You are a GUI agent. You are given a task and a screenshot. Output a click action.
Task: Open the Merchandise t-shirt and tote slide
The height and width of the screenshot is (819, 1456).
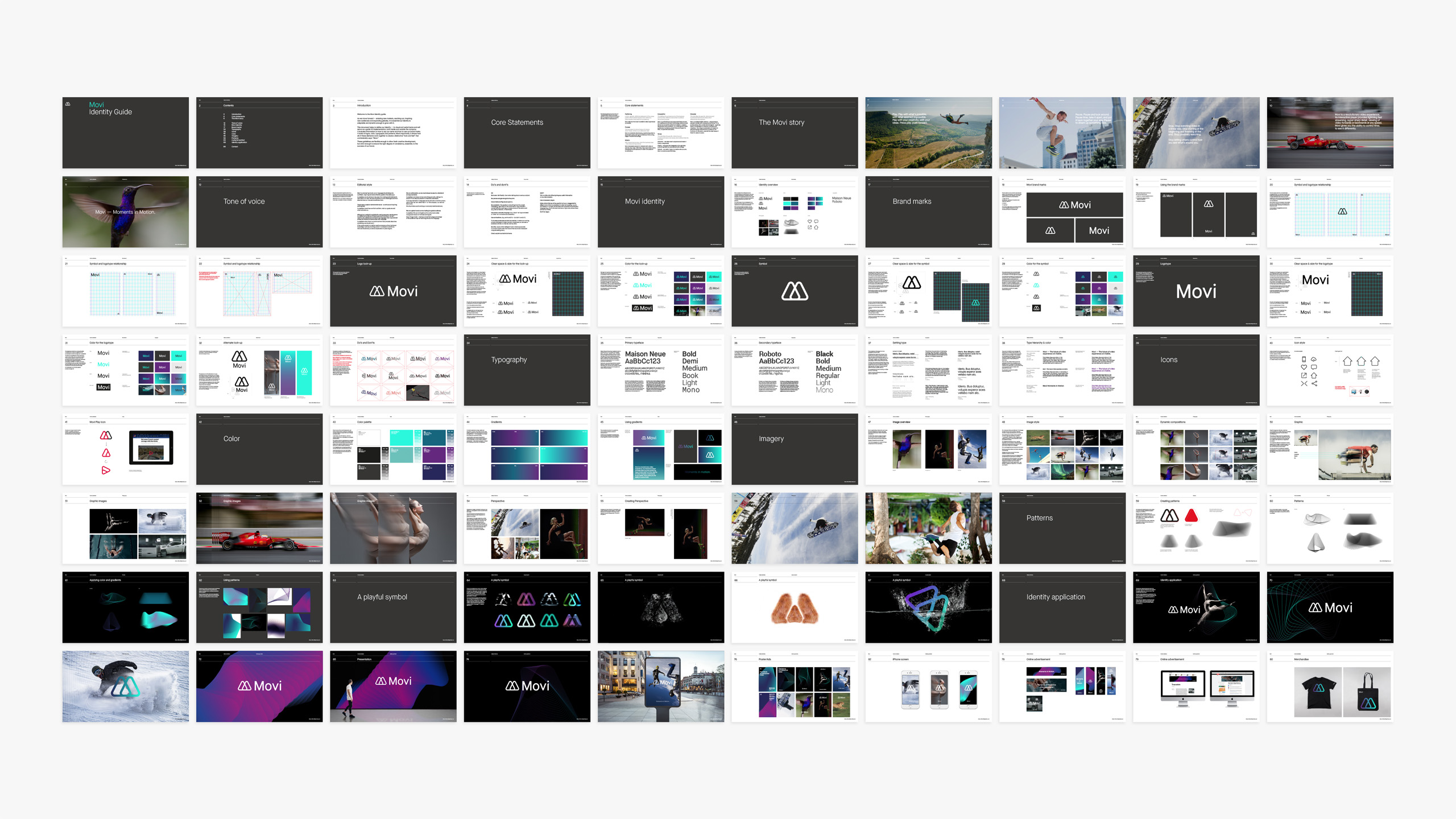pyautogui.click(x=1330, y=686)
